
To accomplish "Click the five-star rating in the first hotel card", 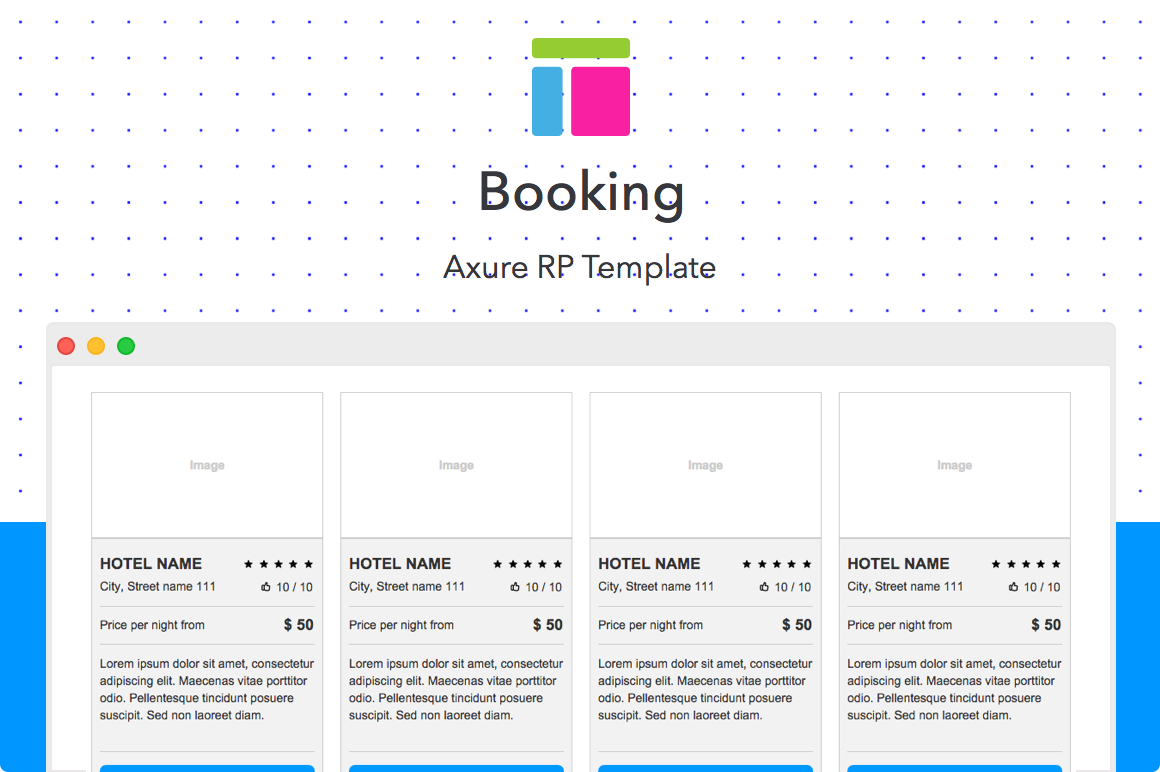I will click(x=278, y=564).
